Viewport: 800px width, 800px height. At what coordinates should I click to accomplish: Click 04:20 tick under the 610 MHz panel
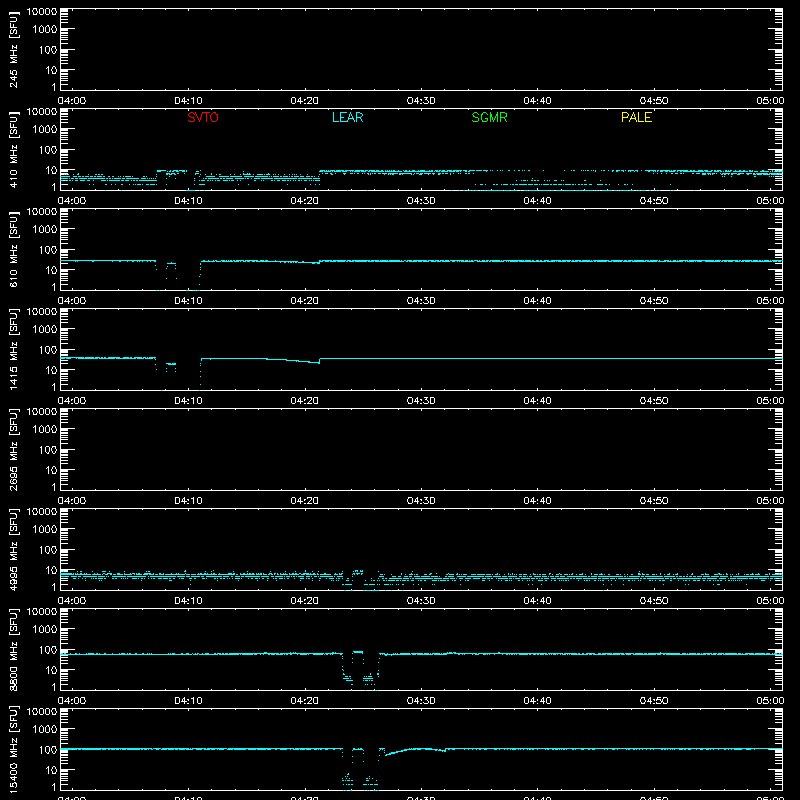point(305,301)
